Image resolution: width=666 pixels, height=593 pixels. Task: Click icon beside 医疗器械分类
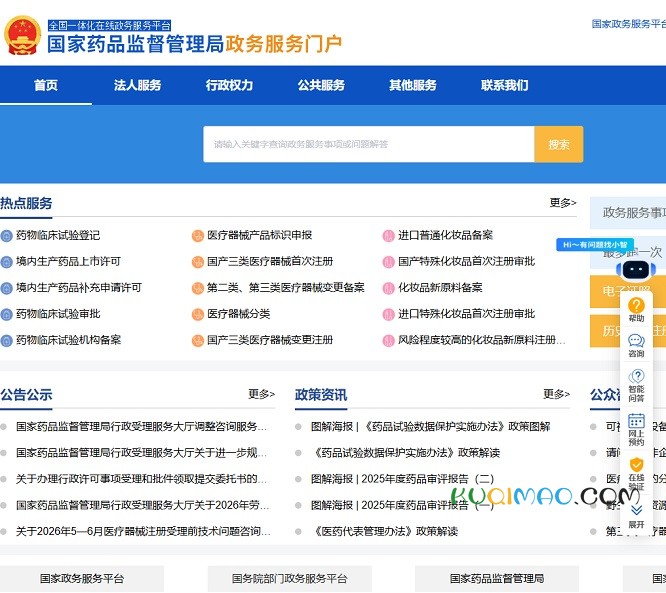click(198, 314)
